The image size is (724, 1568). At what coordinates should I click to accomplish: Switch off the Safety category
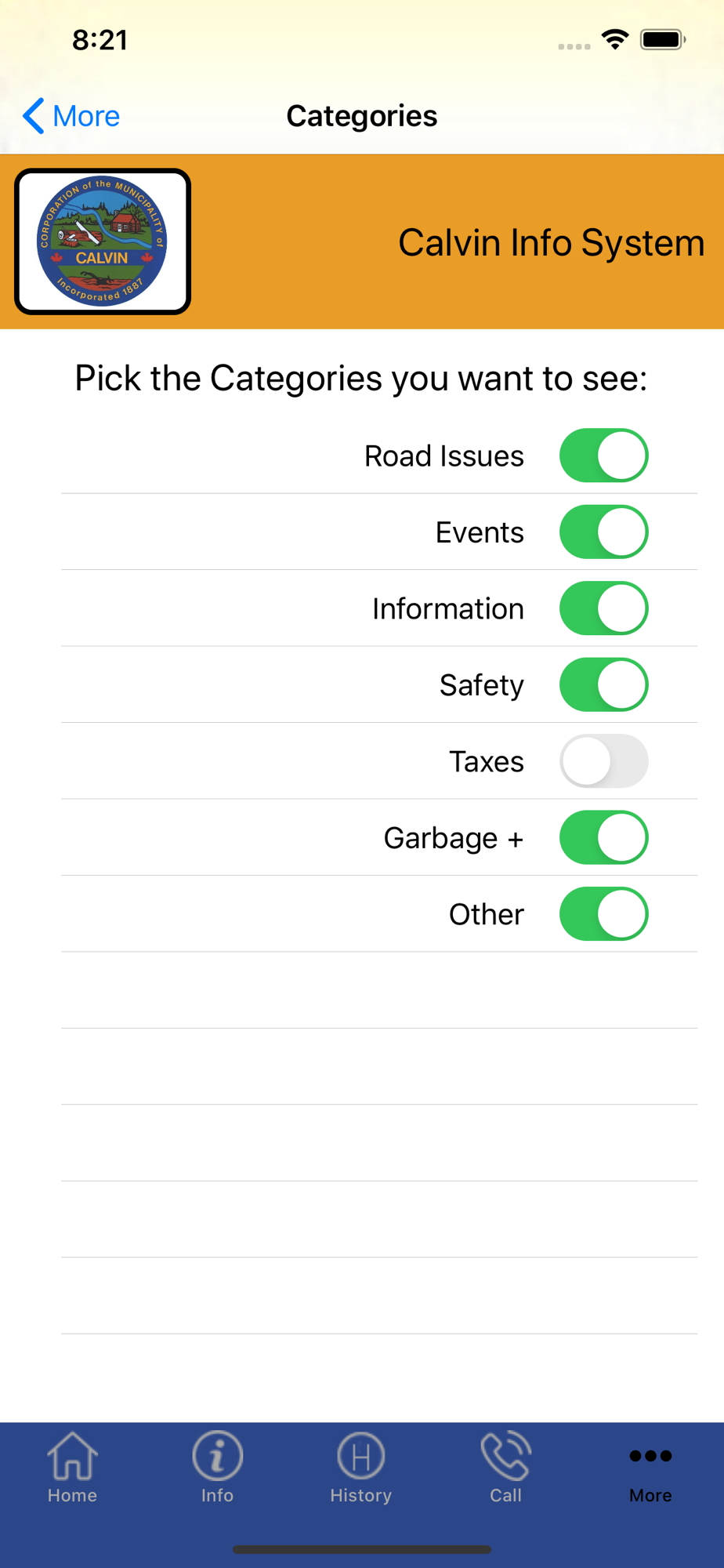click(x=603, y=684)
